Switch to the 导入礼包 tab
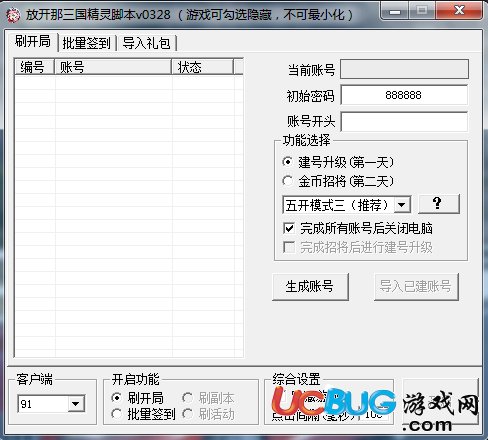 [146, 43]
